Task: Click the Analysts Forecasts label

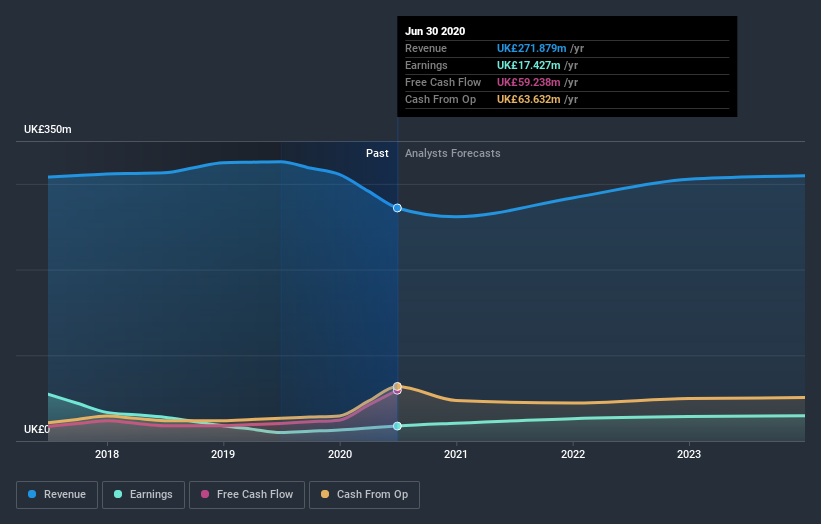Action: (x=452, y=153)
